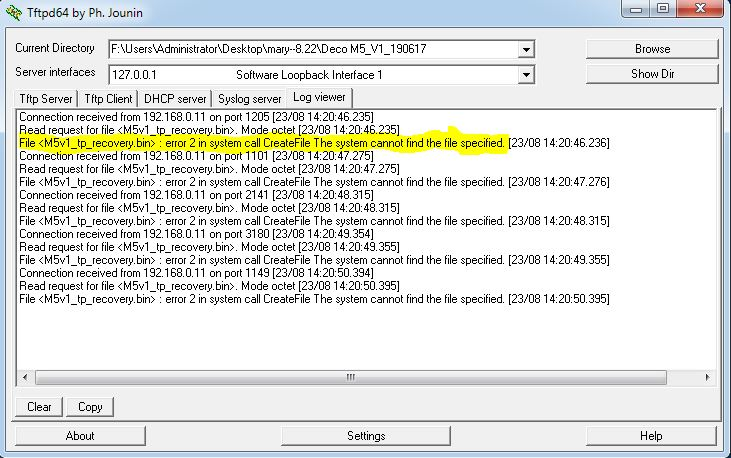Open the DHCP server tab

click(175, 99)
